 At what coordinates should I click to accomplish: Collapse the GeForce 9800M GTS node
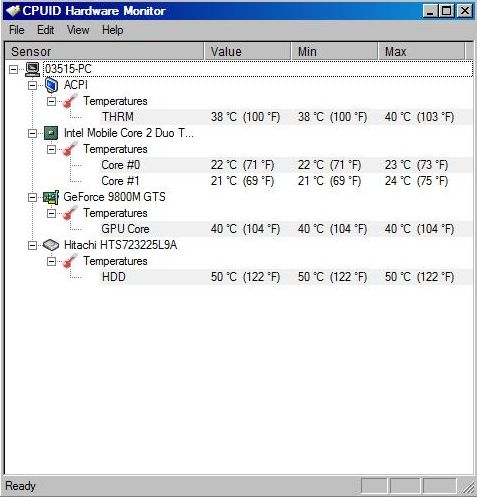pyautogui.click(x=32, y=197)
